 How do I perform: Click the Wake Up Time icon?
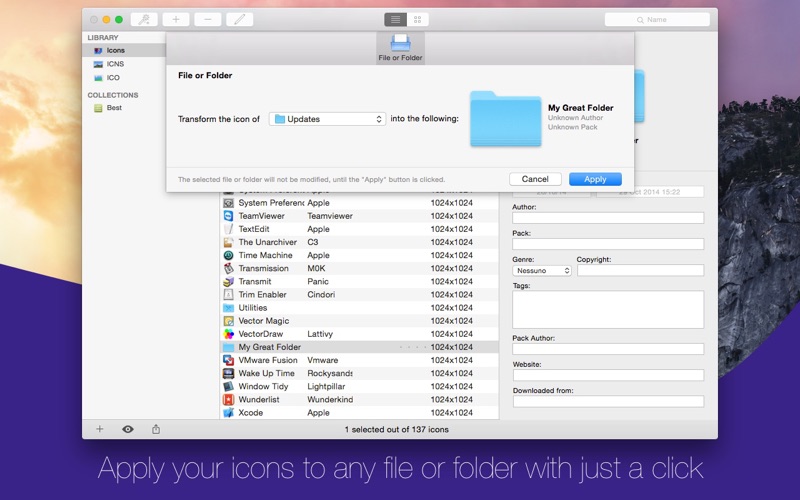pos(229,373)
